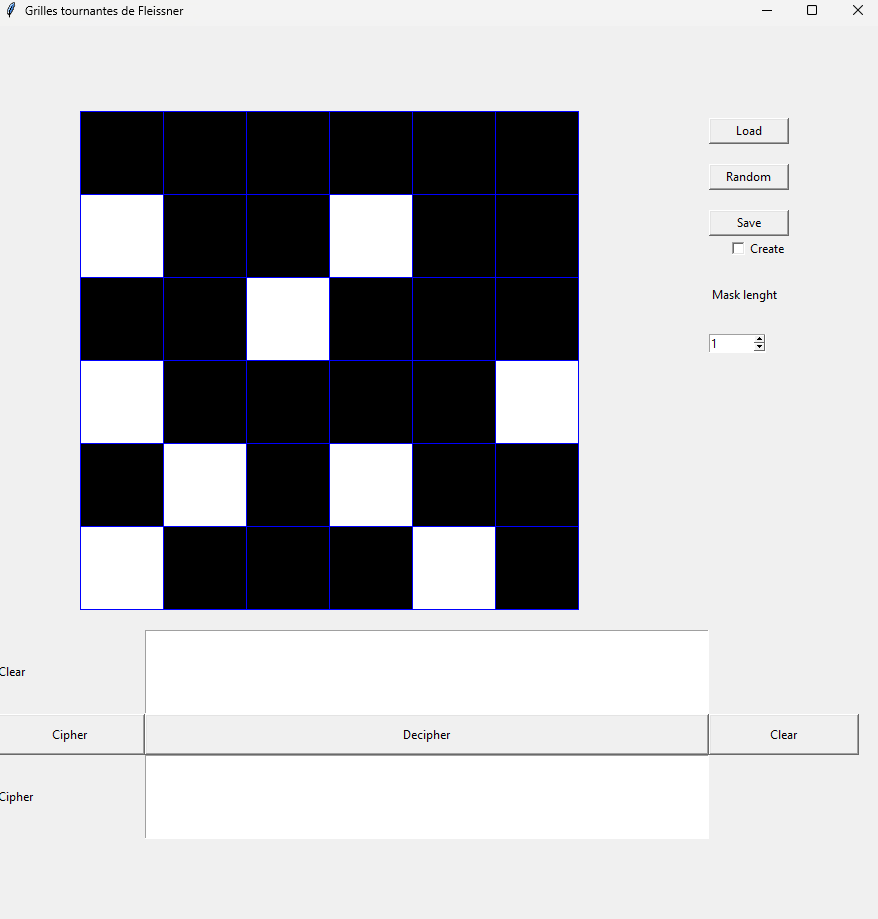This screenshot has height=919, width=878.
Task: Click the Decipher button
Action: [x=426, y=735]
